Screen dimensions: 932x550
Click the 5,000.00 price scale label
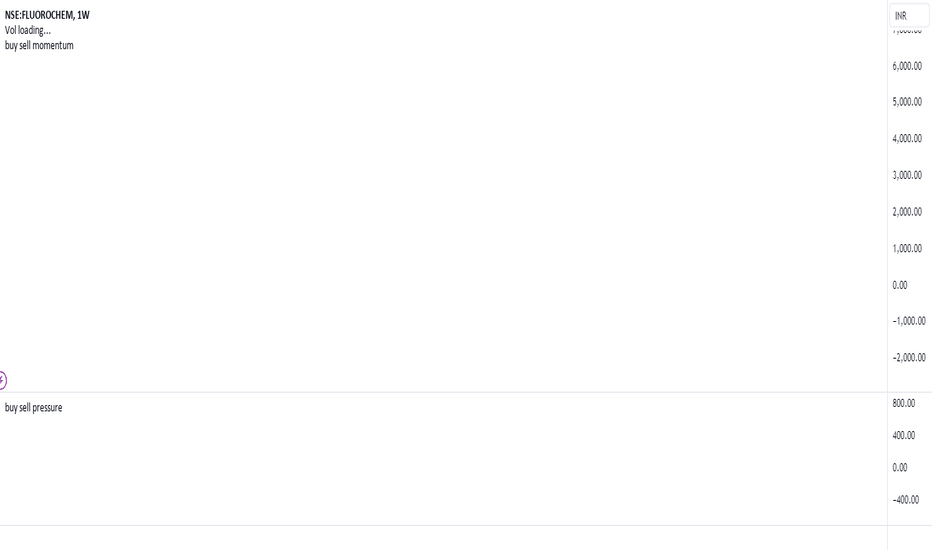point(907,102)
